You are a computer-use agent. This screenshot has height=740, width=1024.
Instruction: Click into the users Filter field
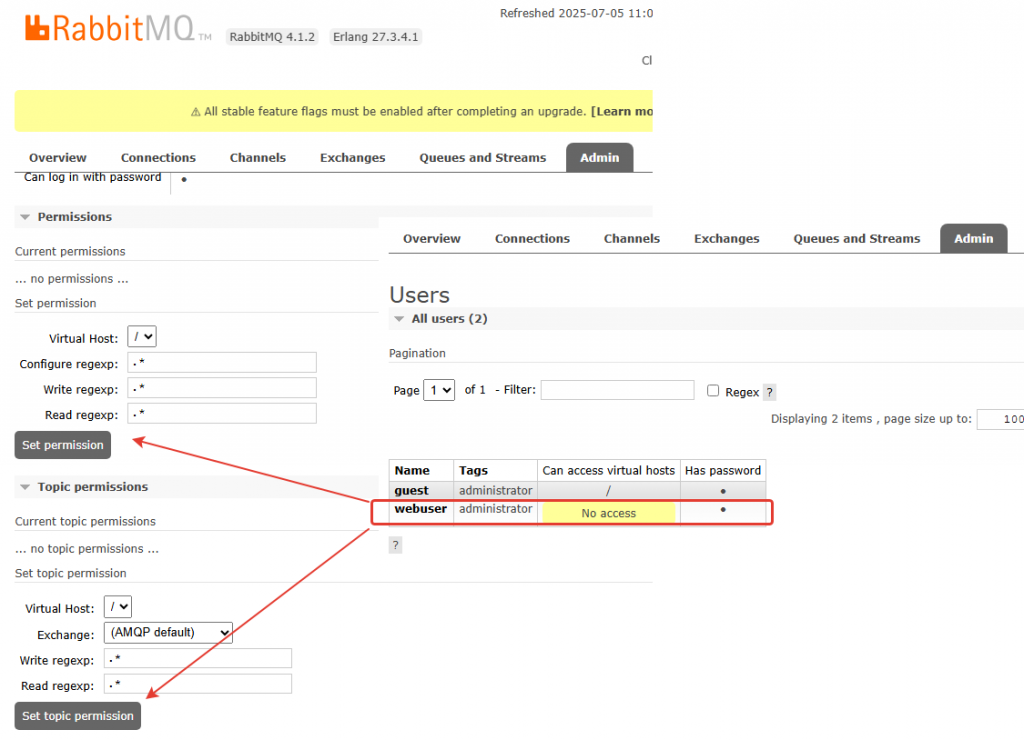(617, 390)
